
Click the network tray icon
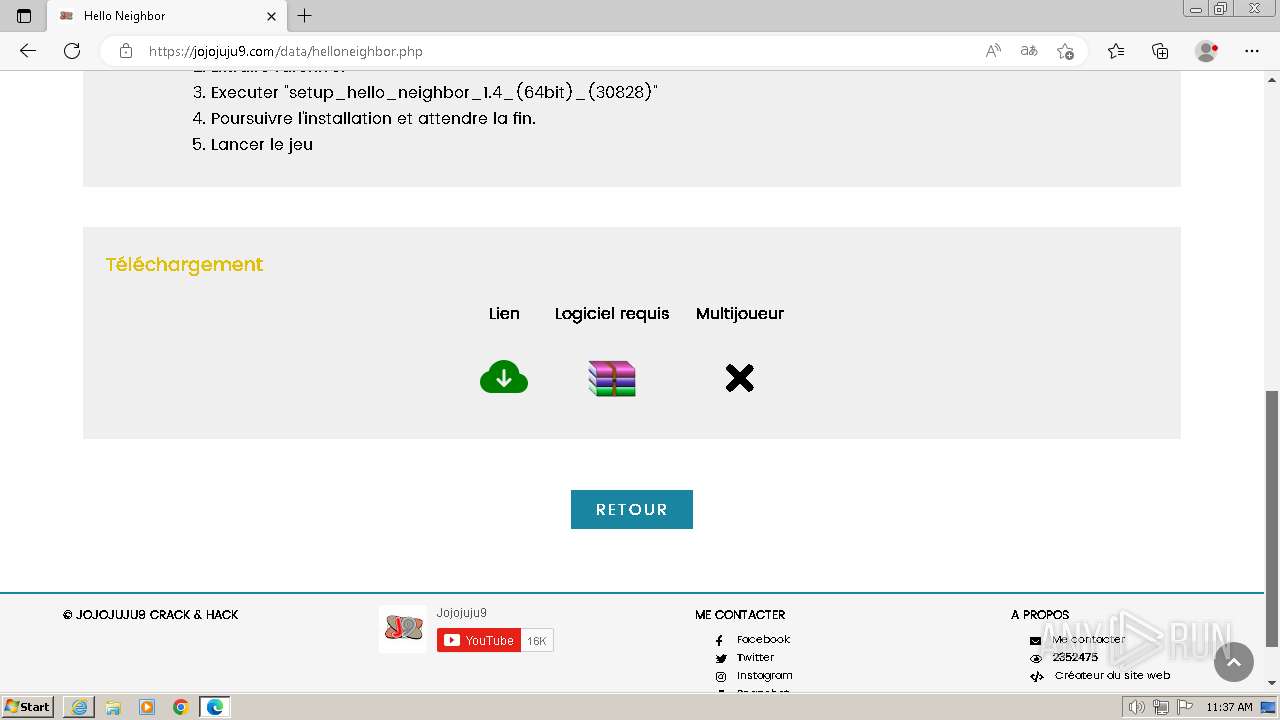pos(1161,707)
